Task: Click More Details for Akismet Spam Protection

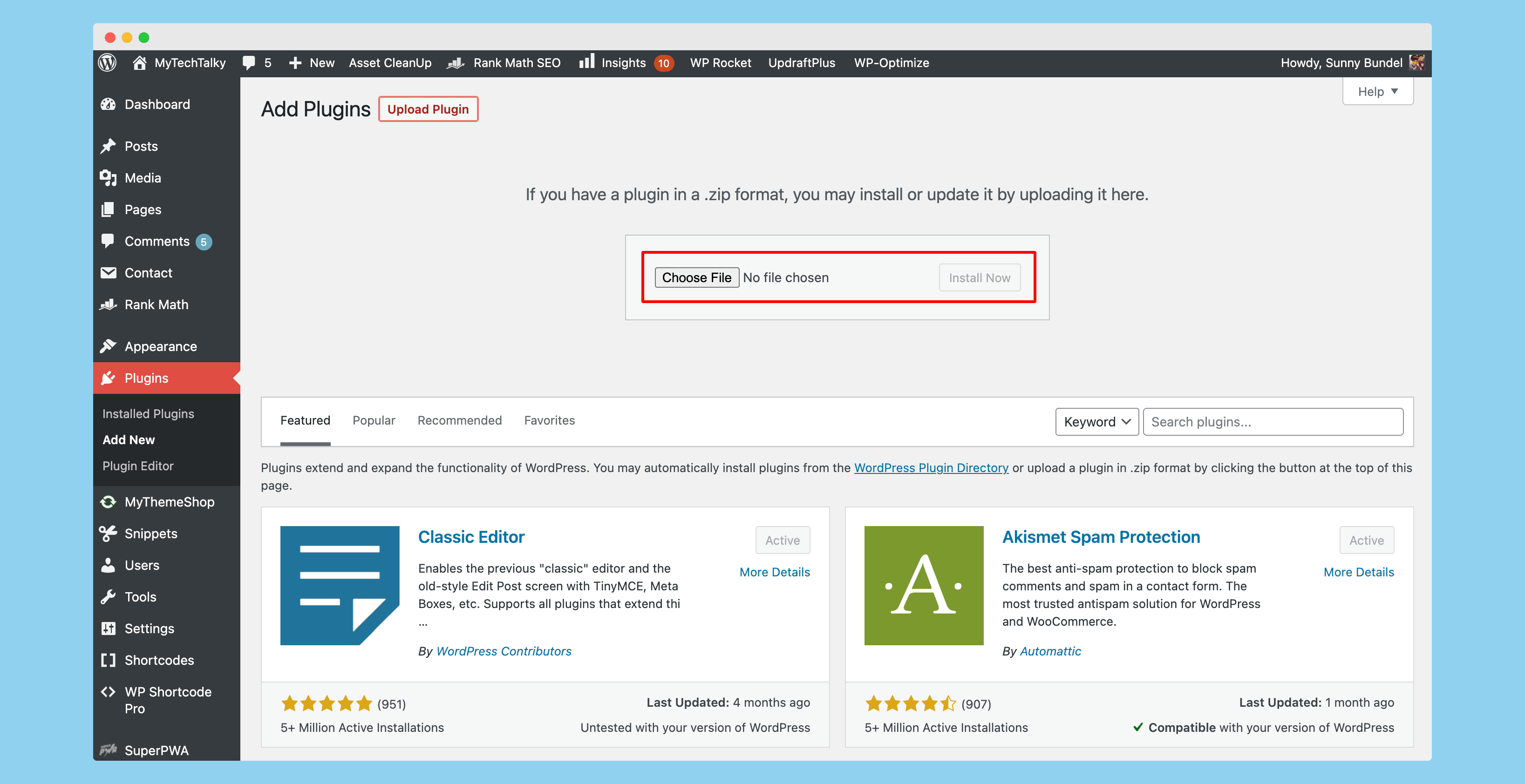Action: [1359, 572]
